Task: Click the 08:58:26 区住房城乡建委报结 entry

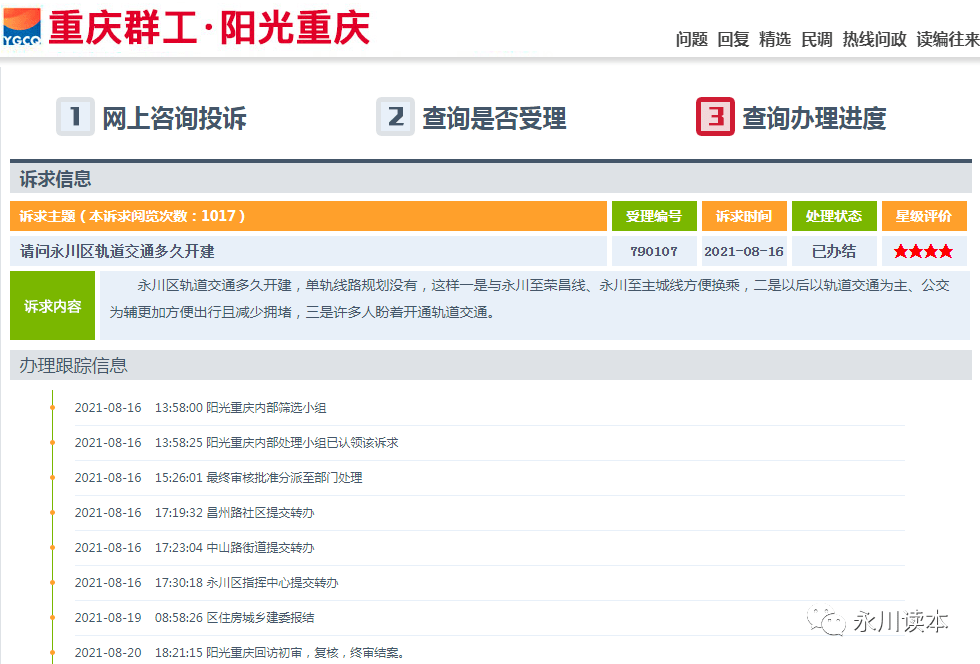Action: 194,618
